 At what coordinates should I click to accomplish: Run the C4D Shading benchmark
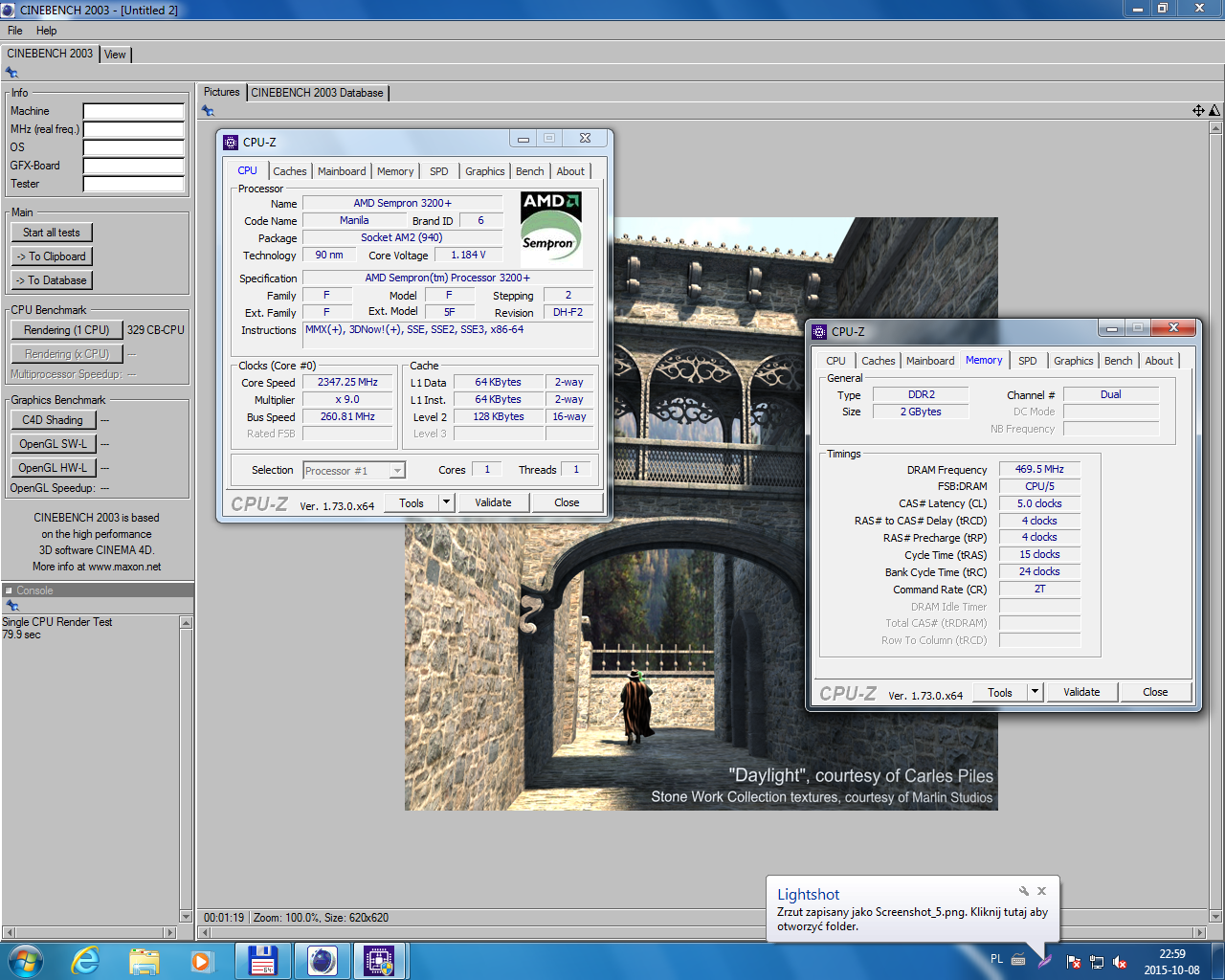click(53, 420)
